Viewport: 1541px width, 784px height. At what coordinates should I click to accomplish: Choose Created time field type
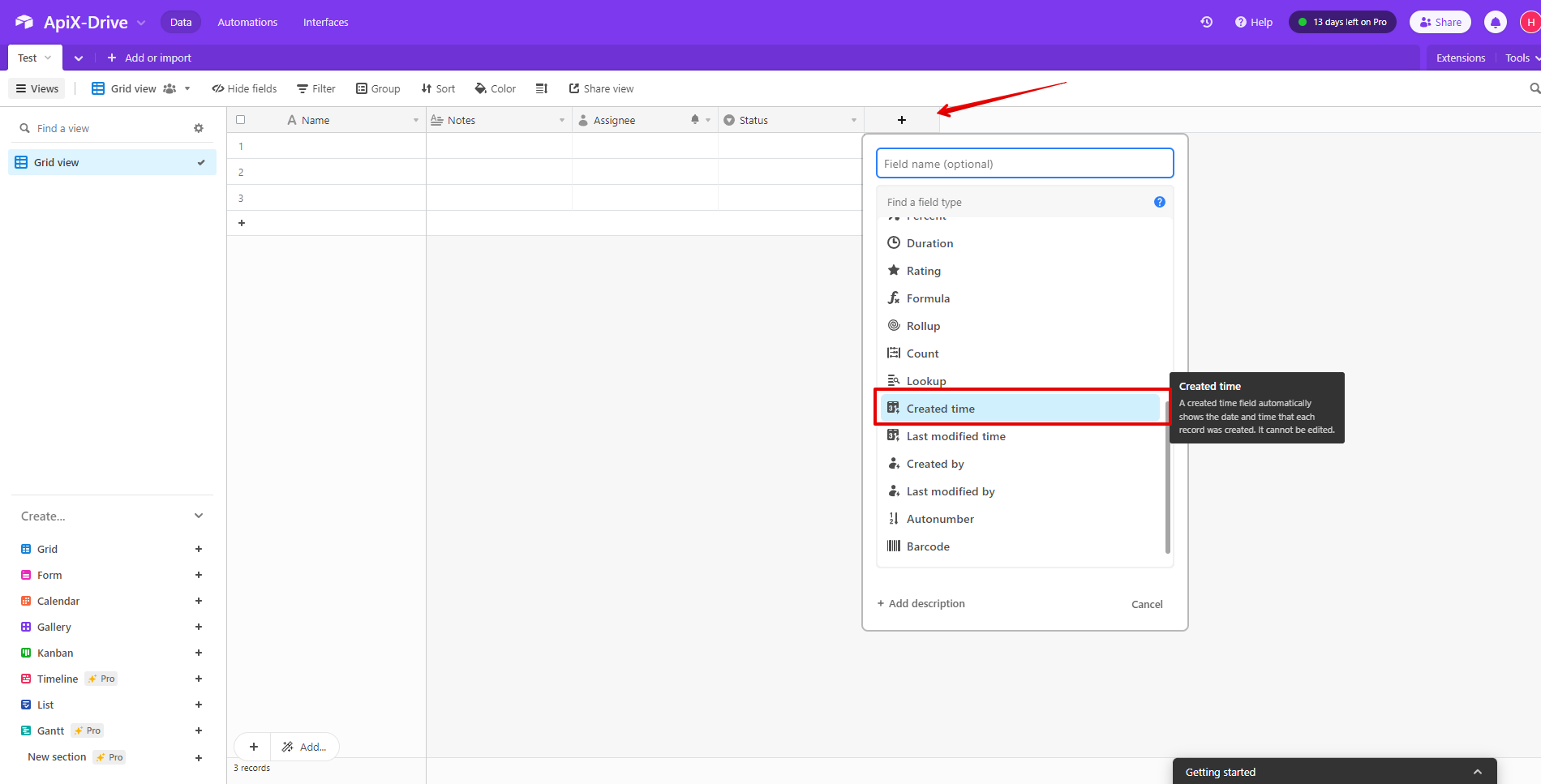click(1022, 409)
